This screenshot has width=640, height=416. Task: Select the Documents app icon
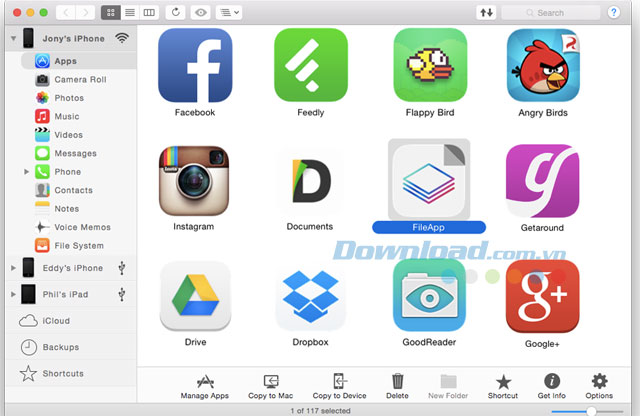click(x=310, y=181)
